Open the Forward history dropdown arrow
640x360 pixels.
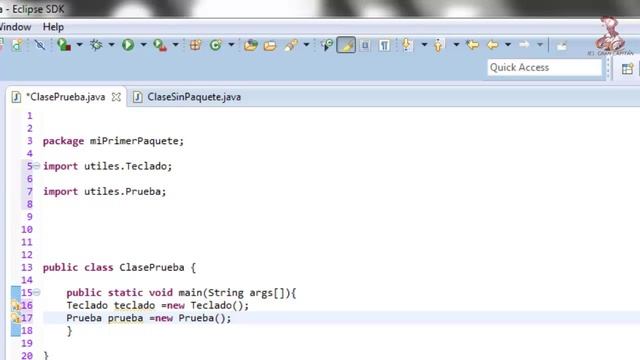(540, 44)
